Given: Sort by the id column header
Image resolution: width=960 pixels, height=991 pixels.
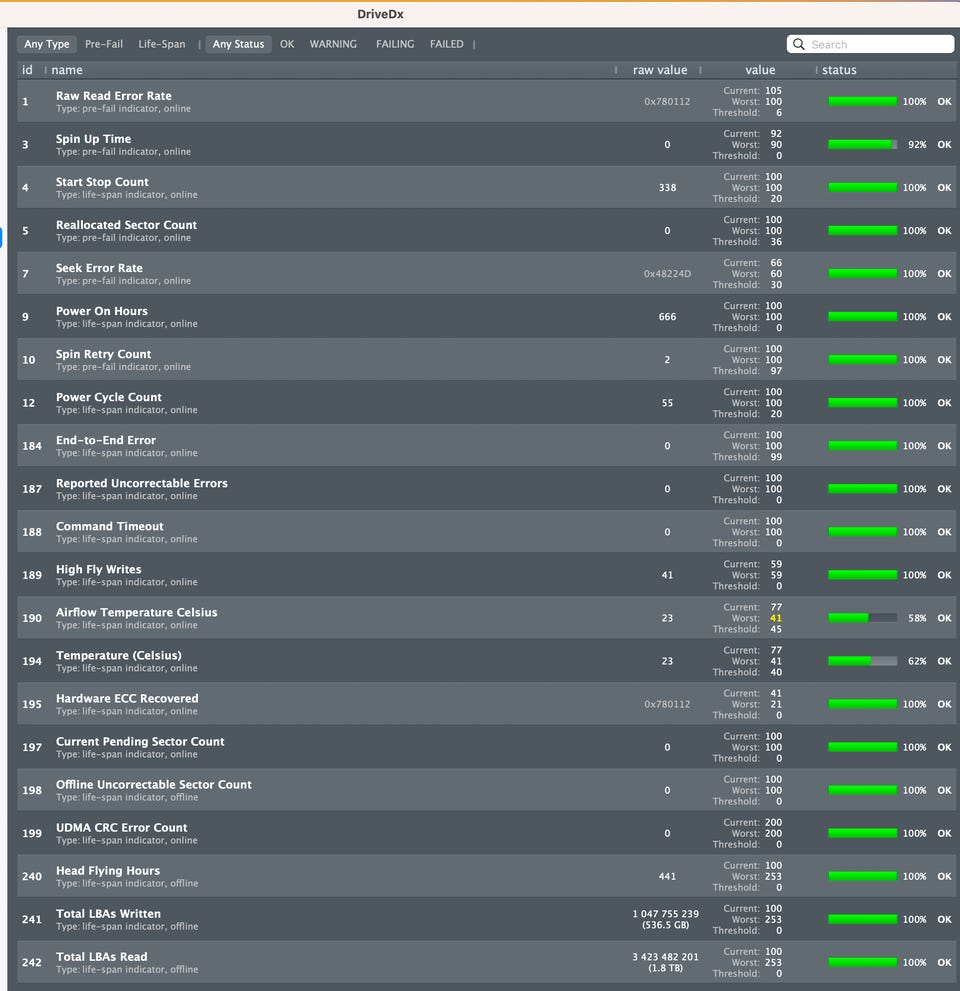Looking at the screenshot, I should pos(27,70).
